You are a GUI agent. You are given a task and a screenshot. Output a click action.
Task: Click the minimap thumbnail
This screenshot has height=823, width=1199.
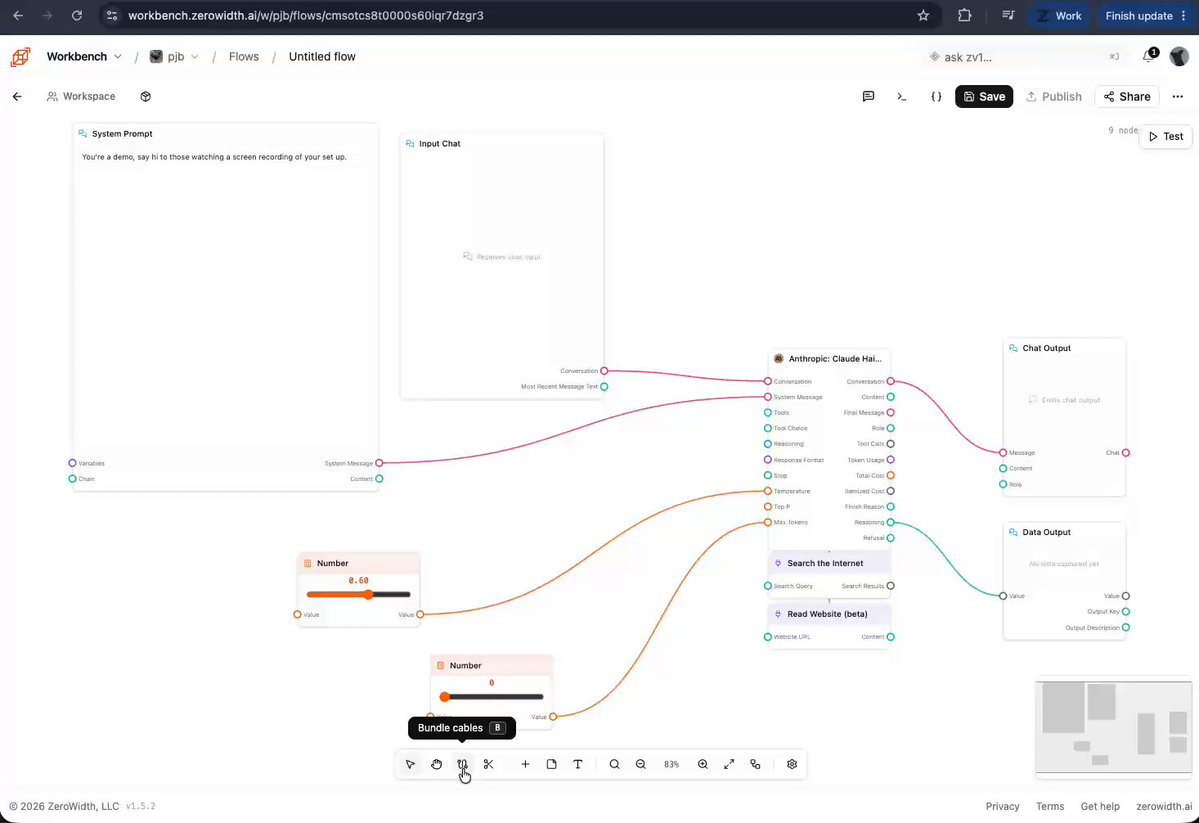click(1113, 727)
